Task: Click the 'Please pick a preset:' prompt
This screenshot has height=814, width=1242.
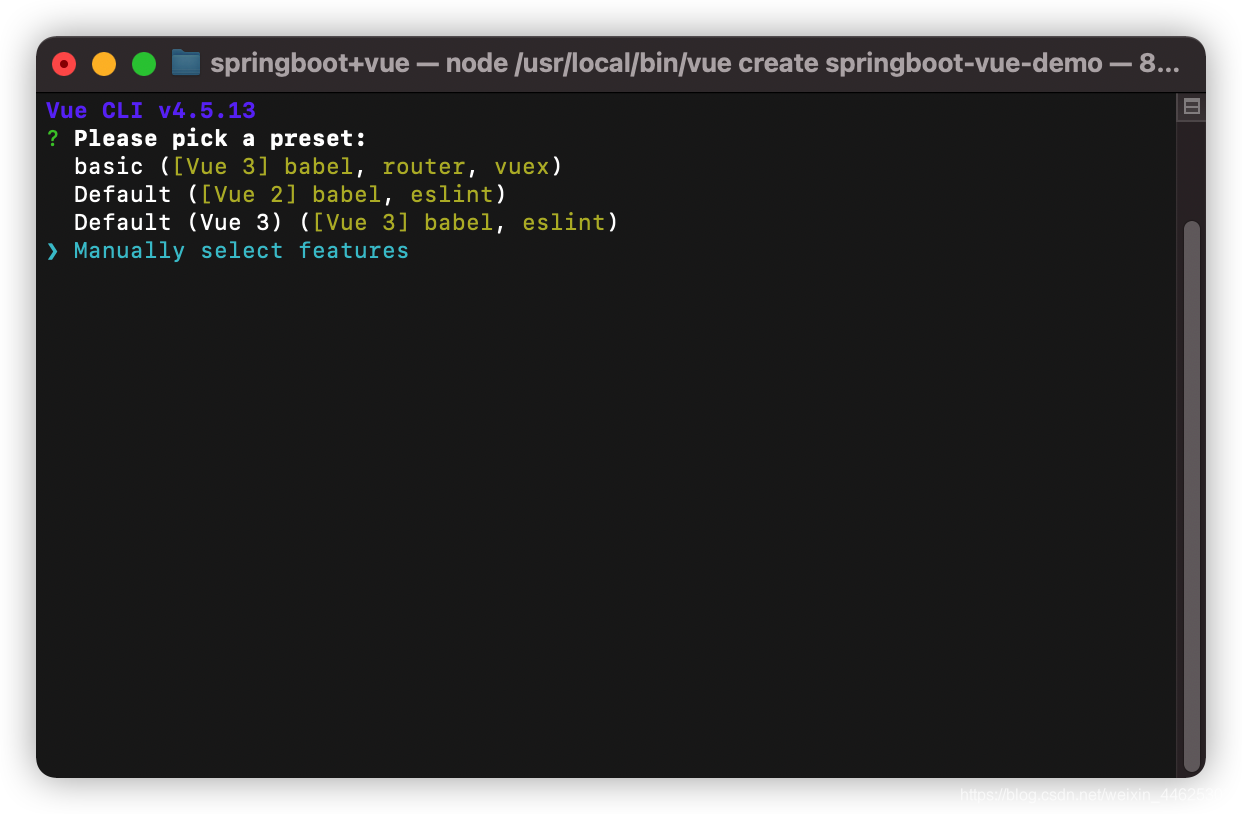Action: [220, 138]
